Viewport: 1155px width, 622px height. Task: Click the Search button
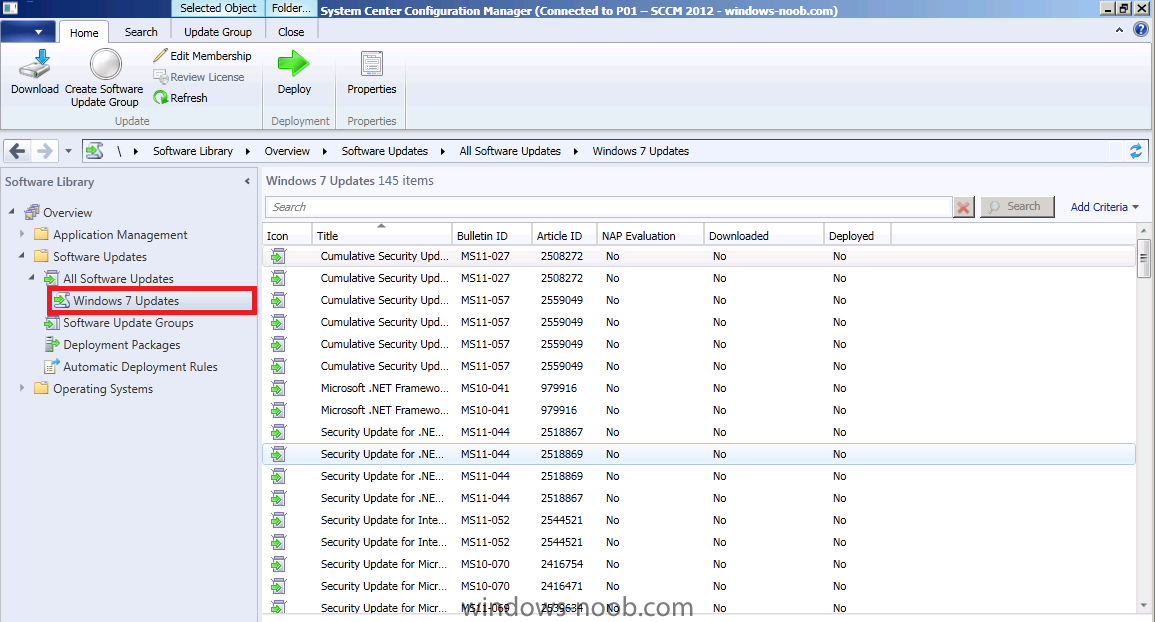pyautogui.click(x=1017, y=207)
